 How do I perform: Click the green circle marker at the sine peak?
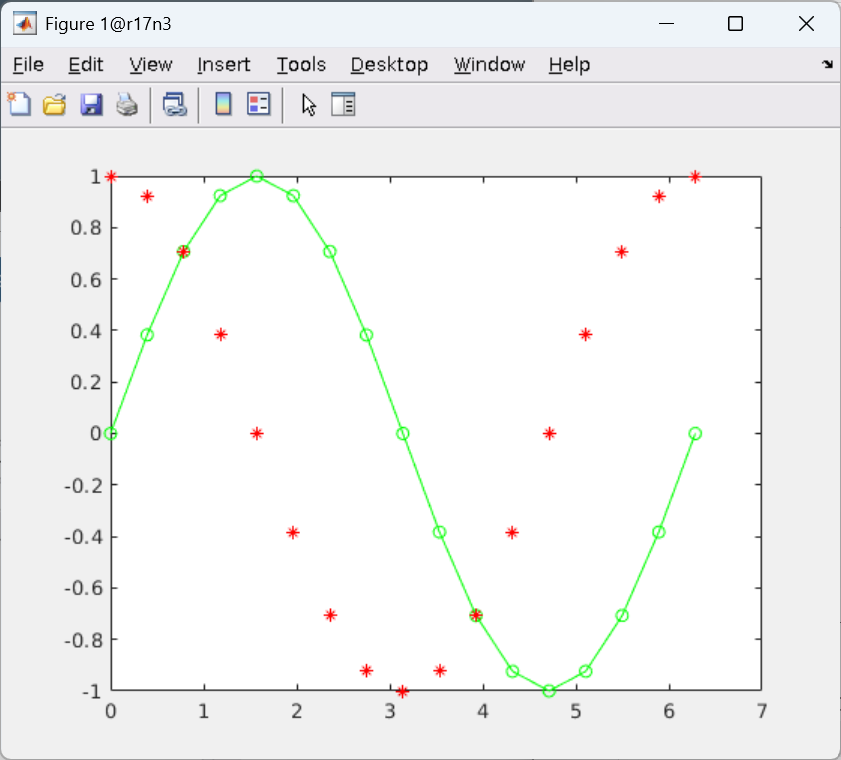257,176
